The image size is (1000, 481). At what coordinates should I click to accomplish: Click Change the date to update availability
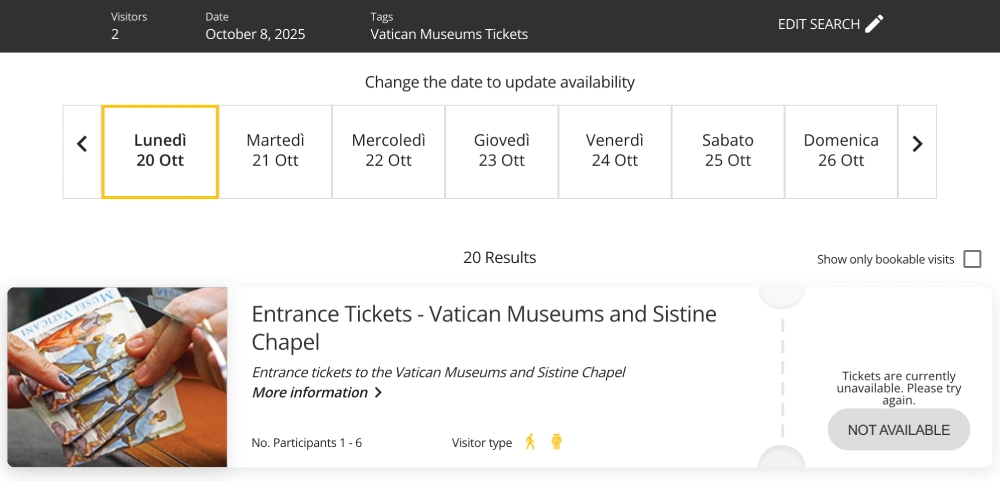pyautogui.click(x=499, y=82)
